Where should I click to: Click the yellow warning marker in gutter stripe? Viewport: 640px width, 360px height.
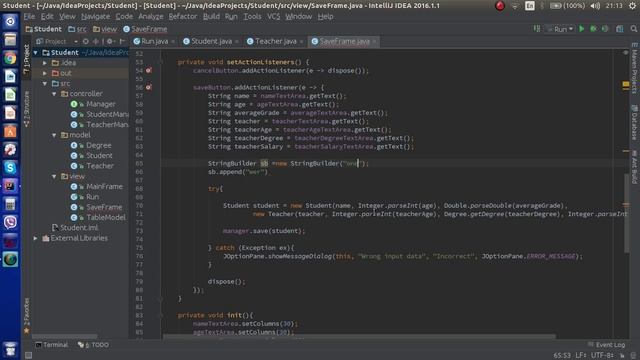pyautogui.click(x=626, y=84)
